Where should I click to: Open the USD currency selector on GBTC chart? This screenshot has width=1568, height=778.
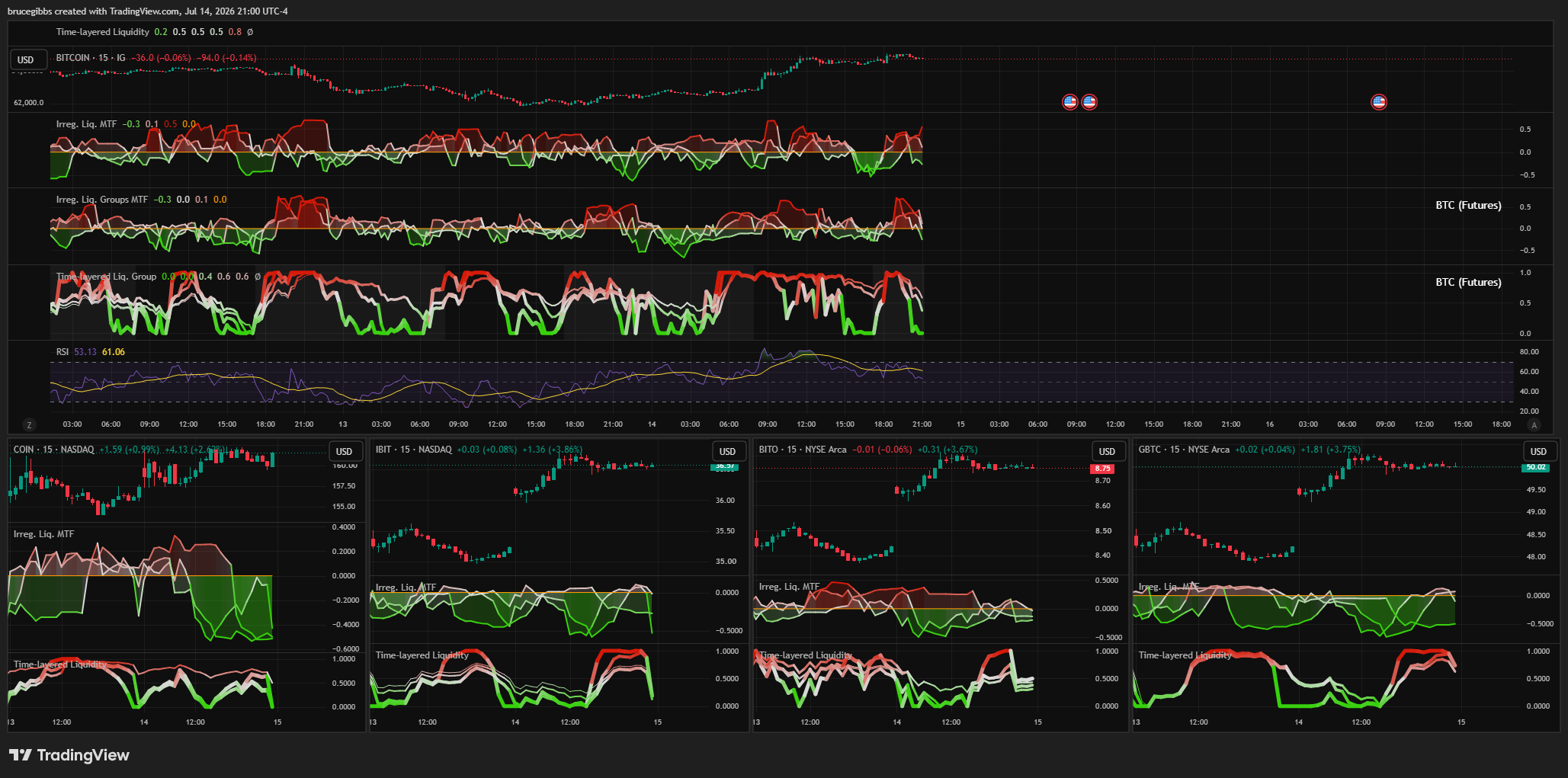[1539, 451]
